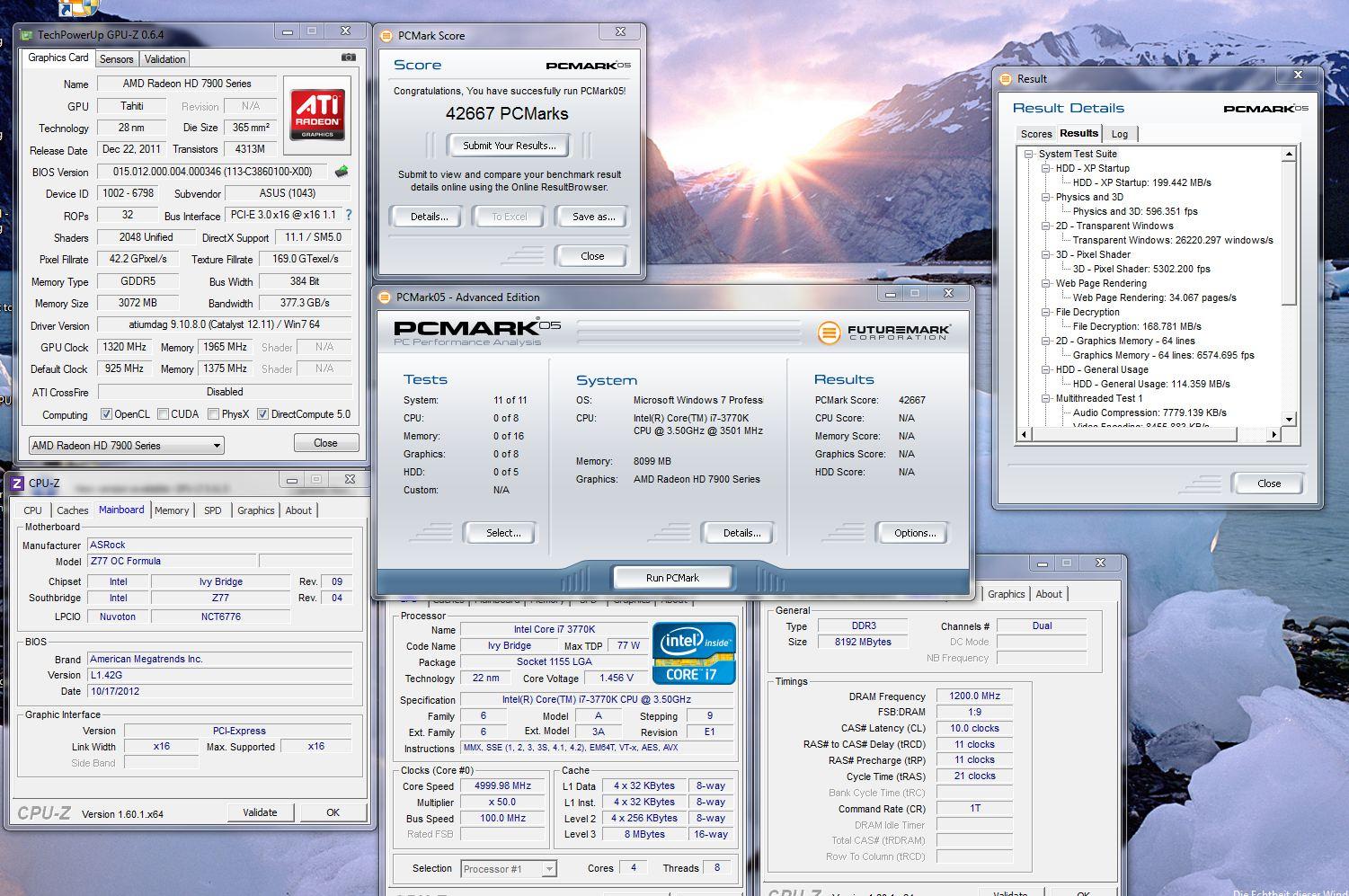Collapse the Physics and 3D node

(1045, 197)
